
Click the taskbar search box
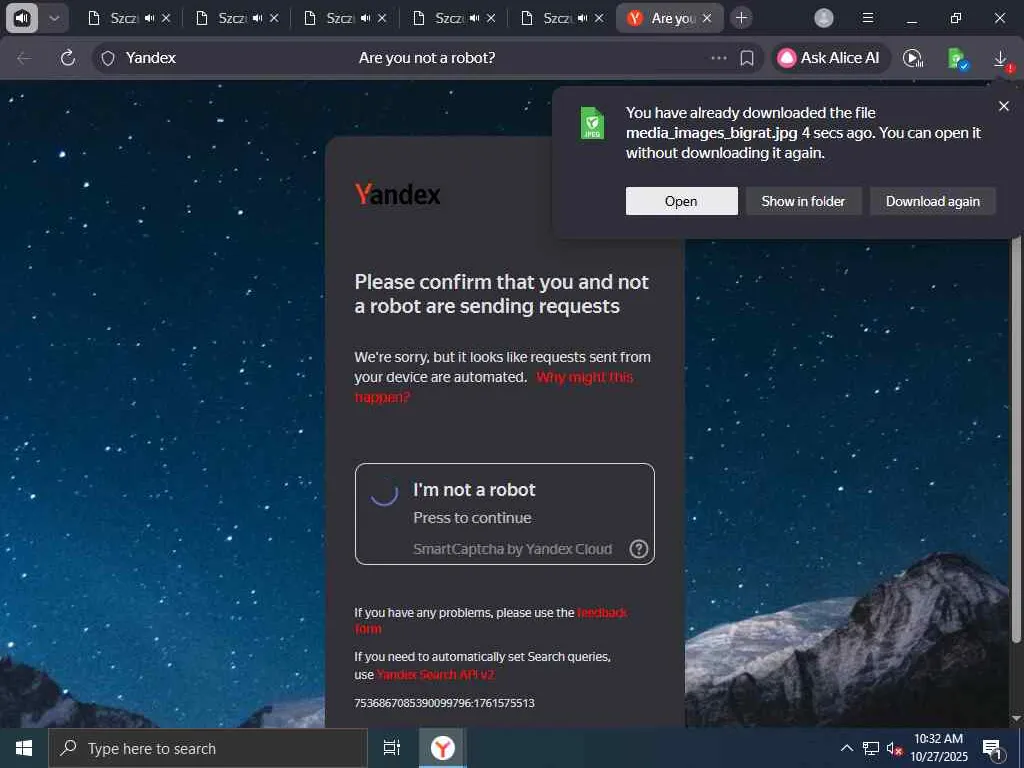pos(208,748)
